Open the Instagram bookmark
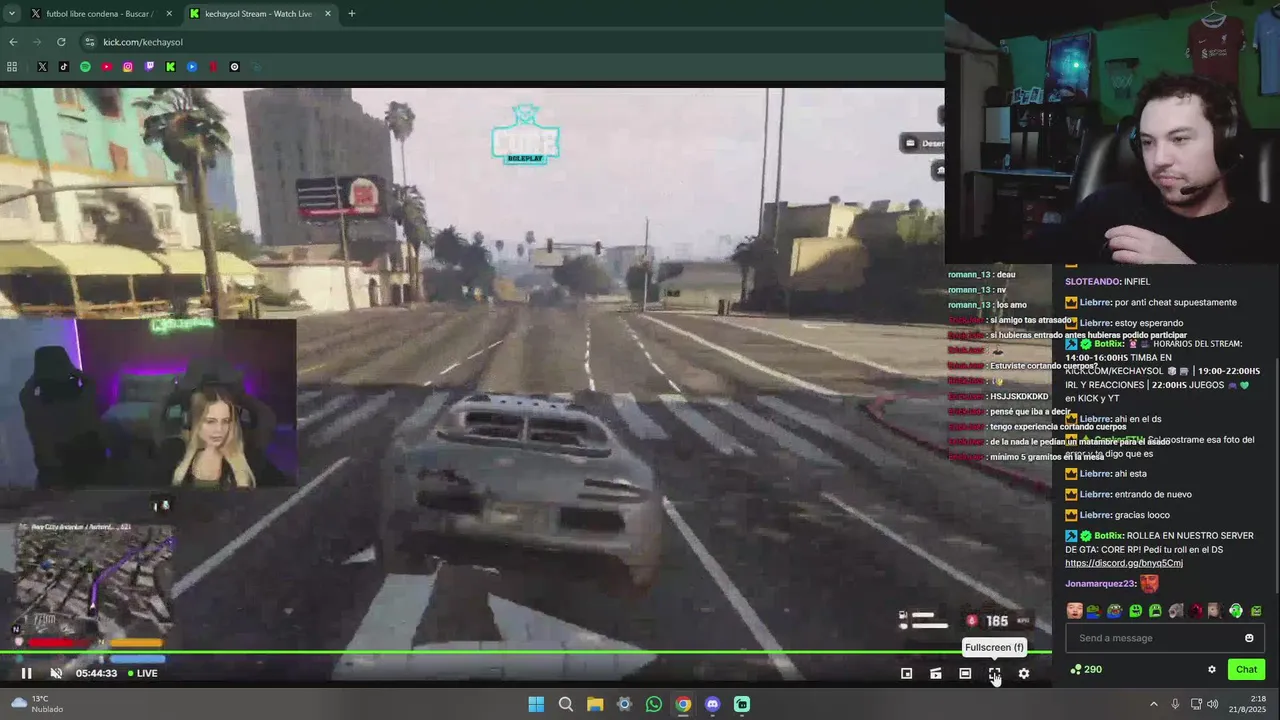This screenshot has width=1280, height=720. pos(128,67)
